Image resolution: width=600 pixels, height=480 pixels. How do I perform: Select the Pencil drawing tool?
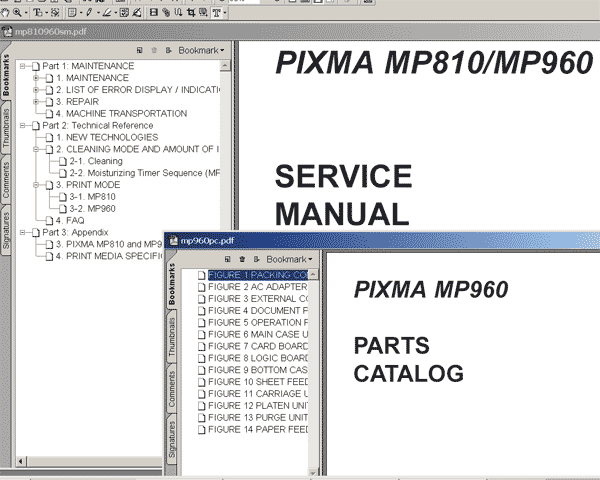pos(89,13)
